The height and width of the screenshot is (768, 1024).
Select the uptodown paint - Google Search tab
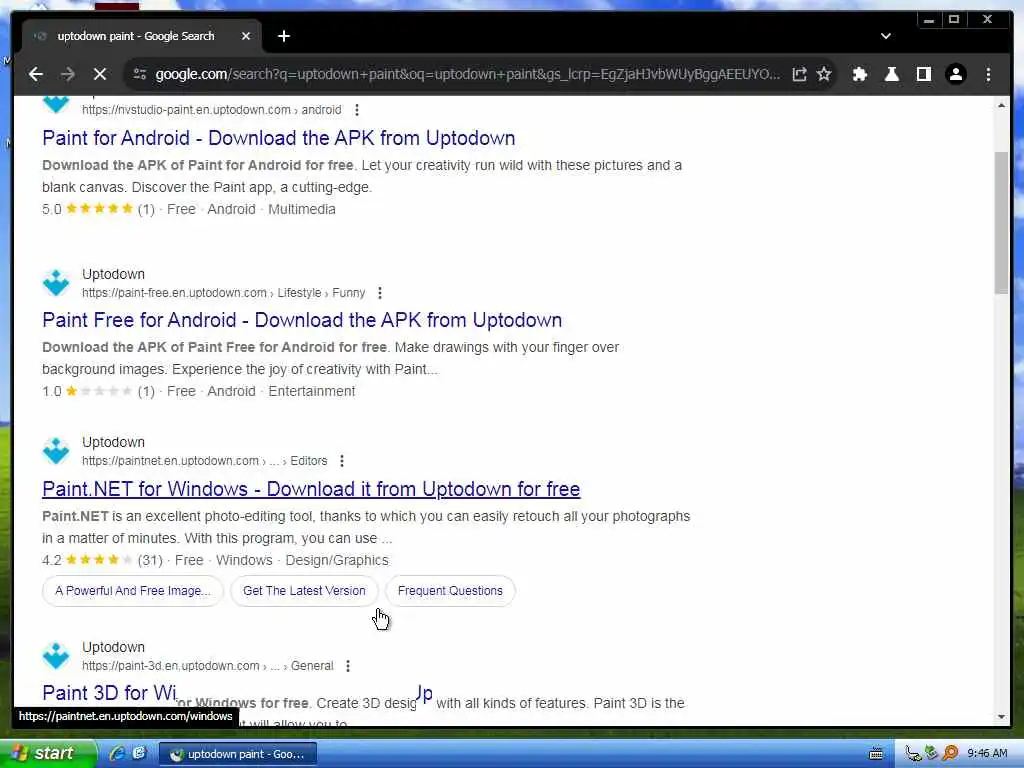point(142,36)
